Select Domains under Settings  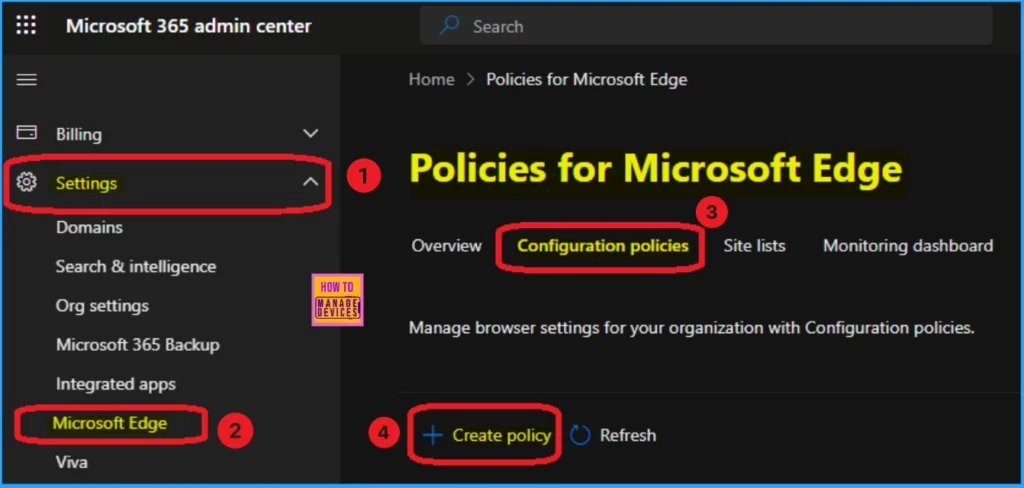click(x=89, y=227)
